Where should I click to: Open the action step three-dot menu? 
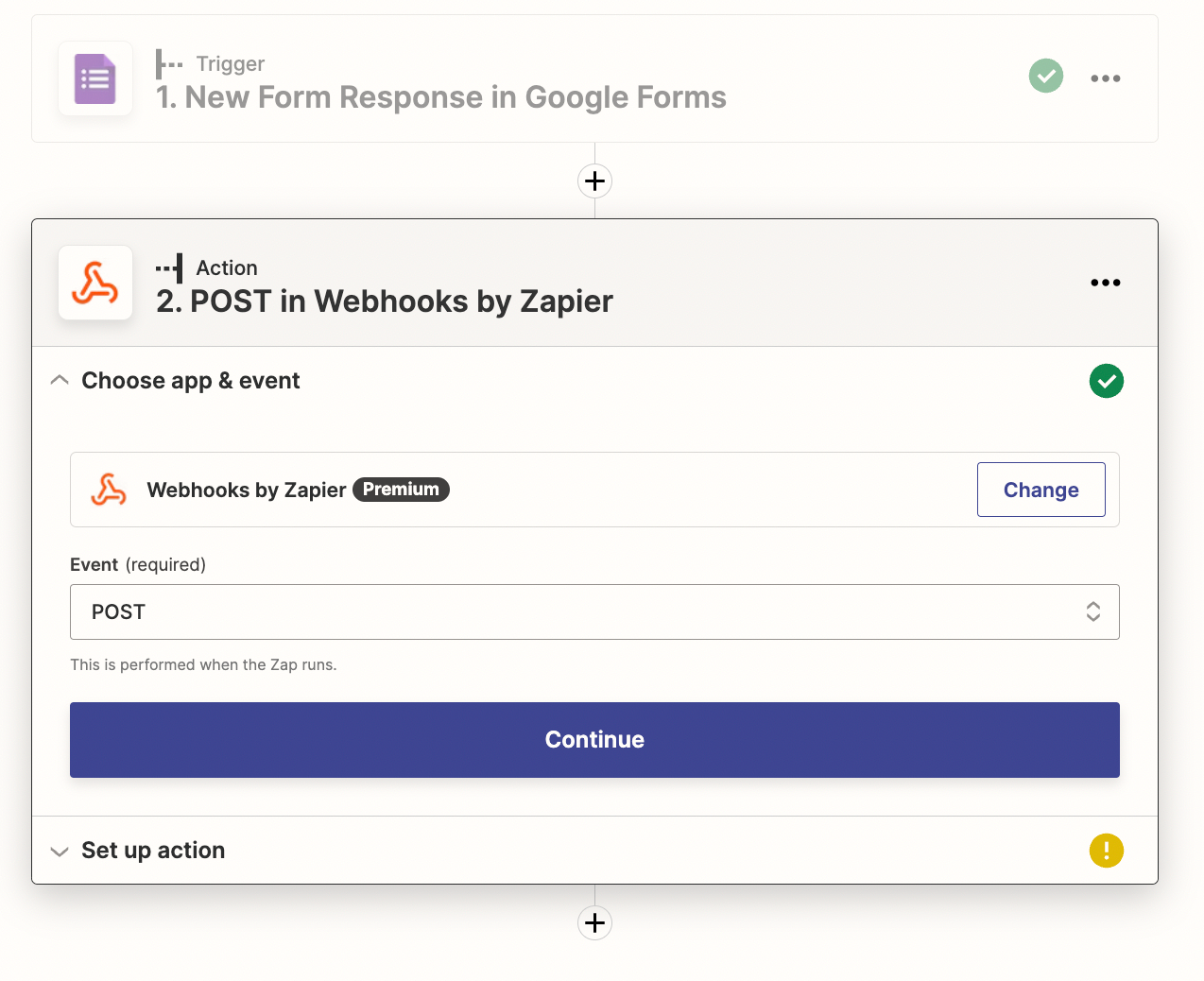1105,283
